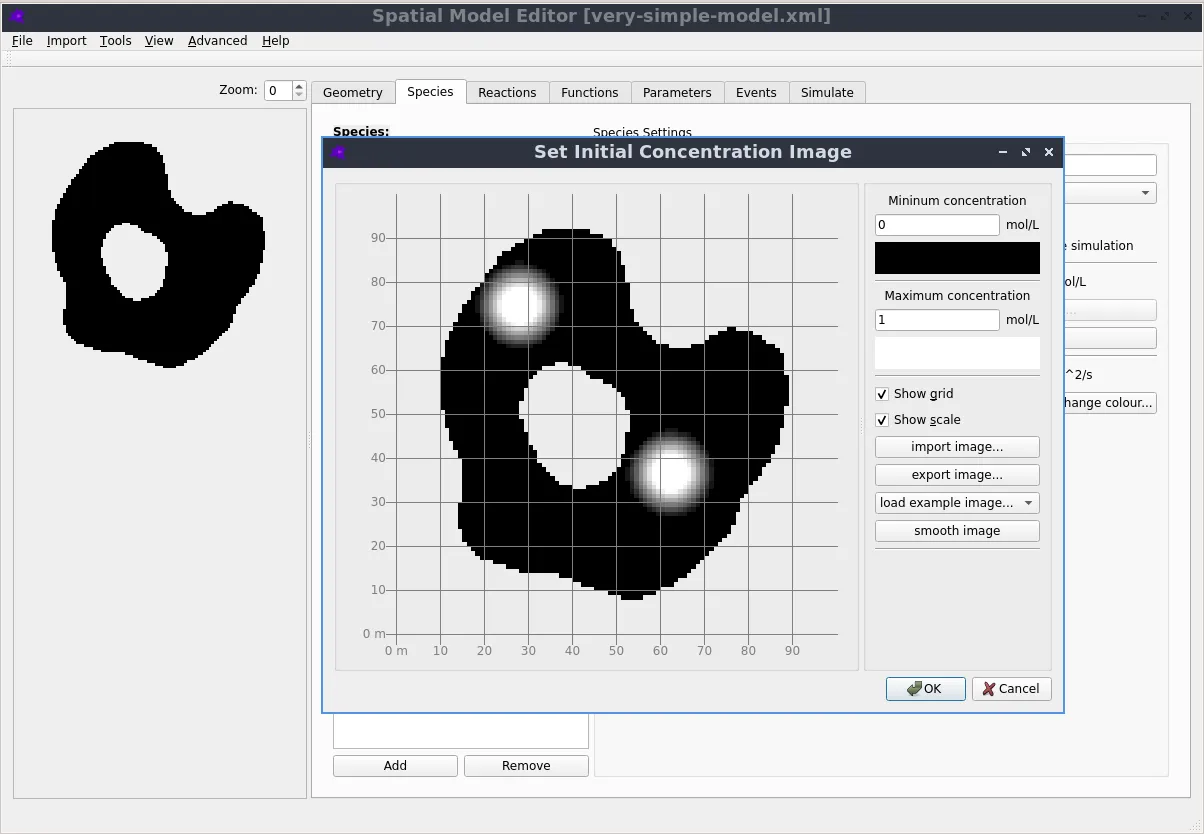Open the File menu
The width and height of the screenshot is (1204, 834).
coord(22,41)
